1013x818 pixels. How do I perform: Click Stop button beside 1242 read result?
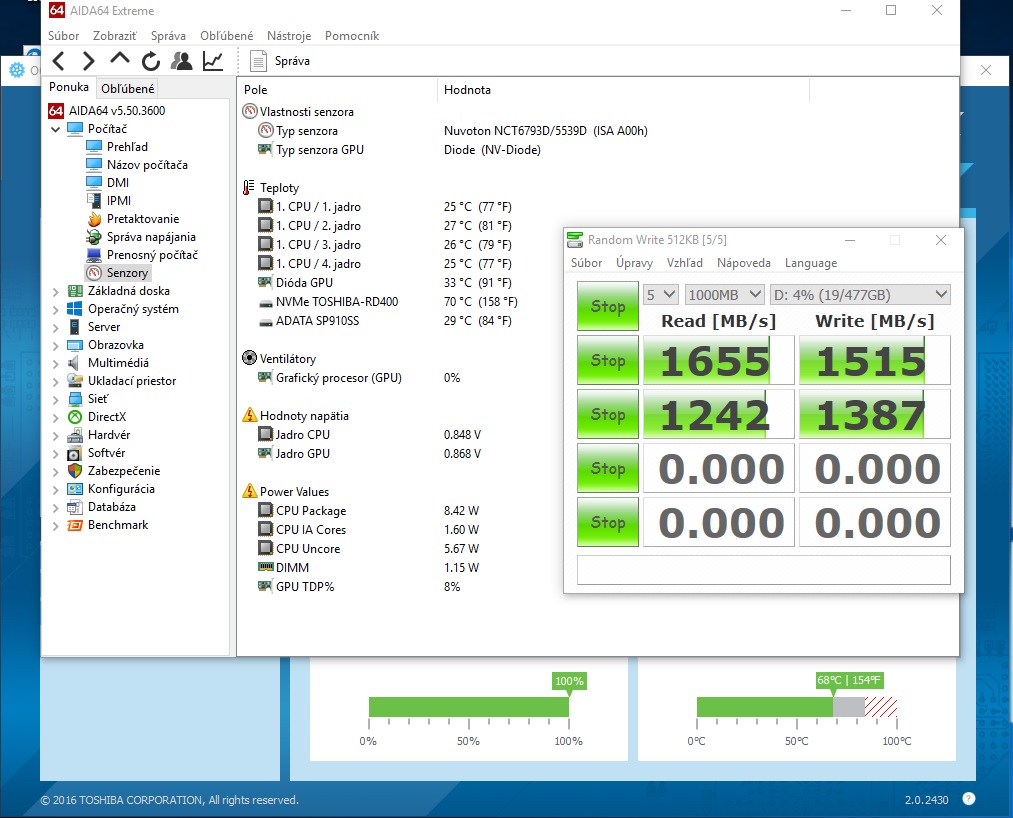coord(607,414)
